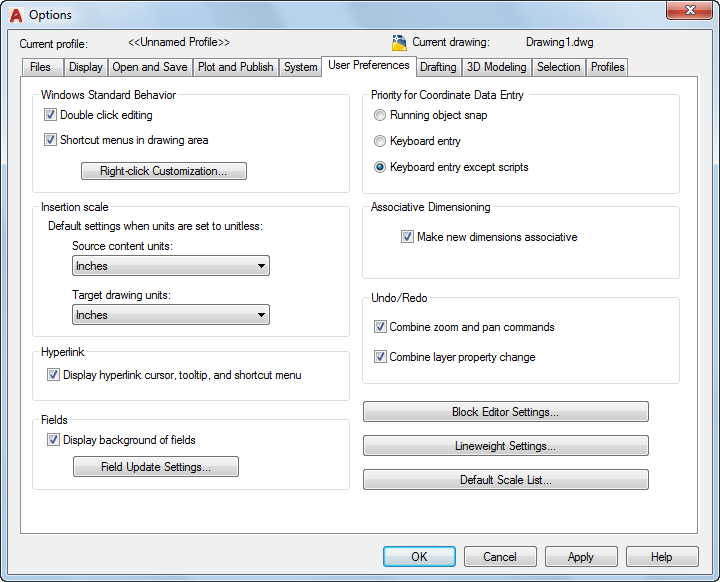
Task: Toggle Combine zoom and pan commands
Action: click(x=380, y=327)
